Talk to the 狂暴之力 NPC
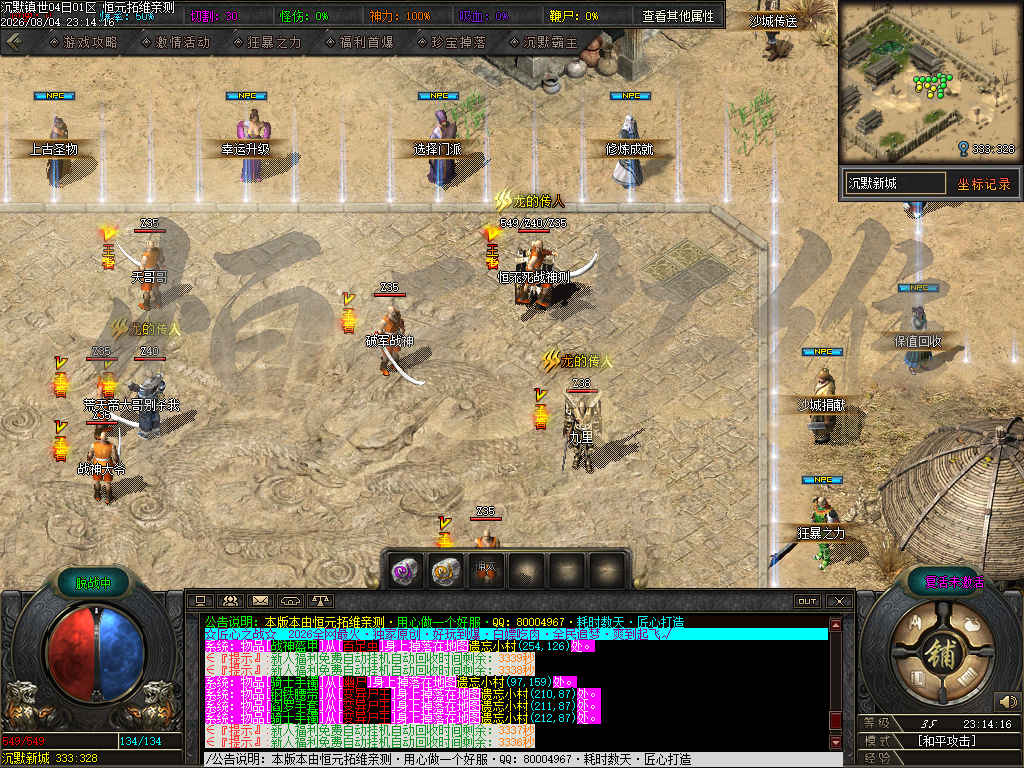Viewport: 1024px width, 768px height. (x=822, y=534)
